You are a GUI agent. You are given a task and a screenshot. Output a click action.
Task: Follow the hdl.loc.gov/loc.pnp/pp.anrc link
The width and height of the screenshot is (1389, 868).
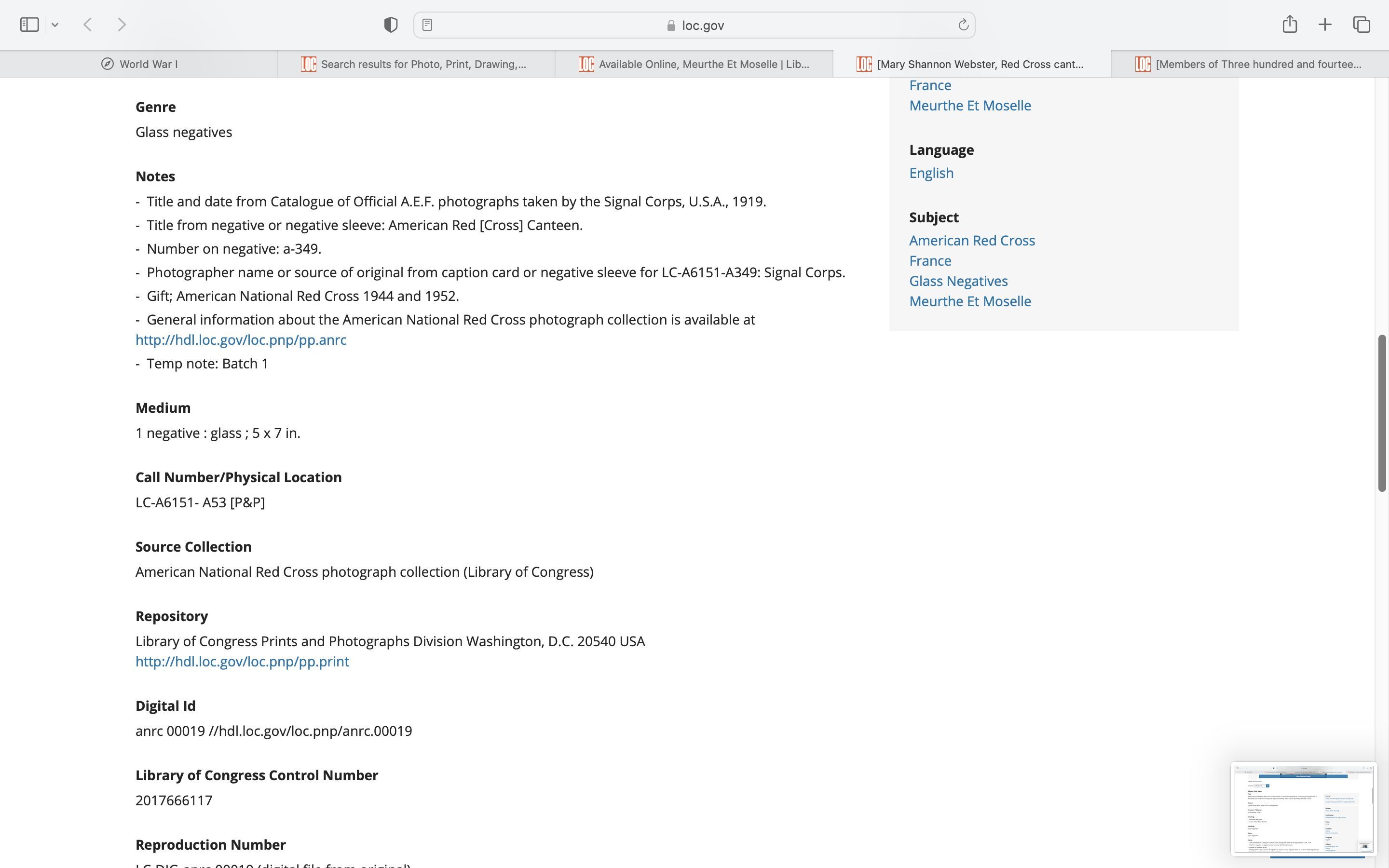pyautogui.click(x=241, y=340)
